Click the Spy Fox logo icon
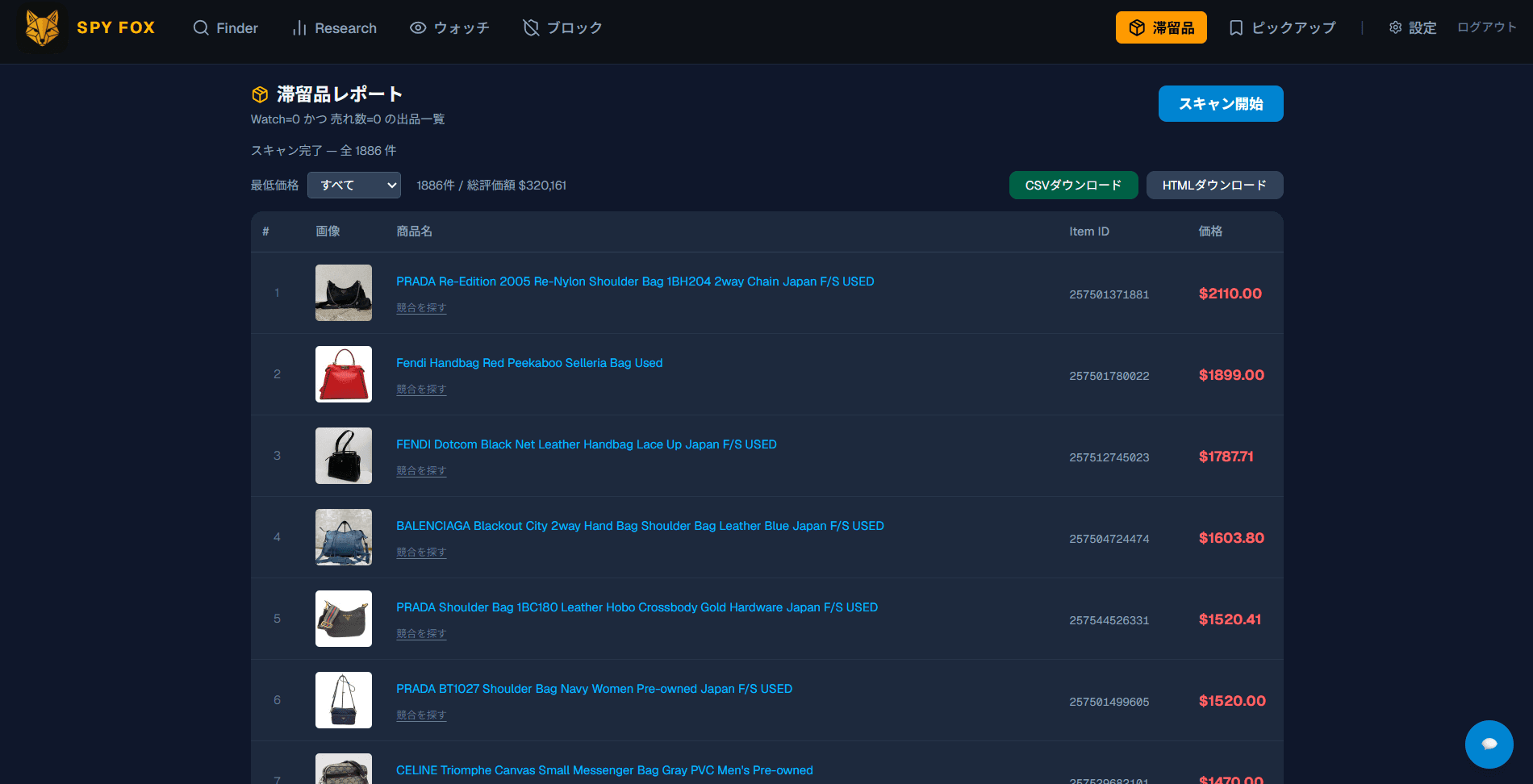The image size is (1533, 784). point(43,28)
